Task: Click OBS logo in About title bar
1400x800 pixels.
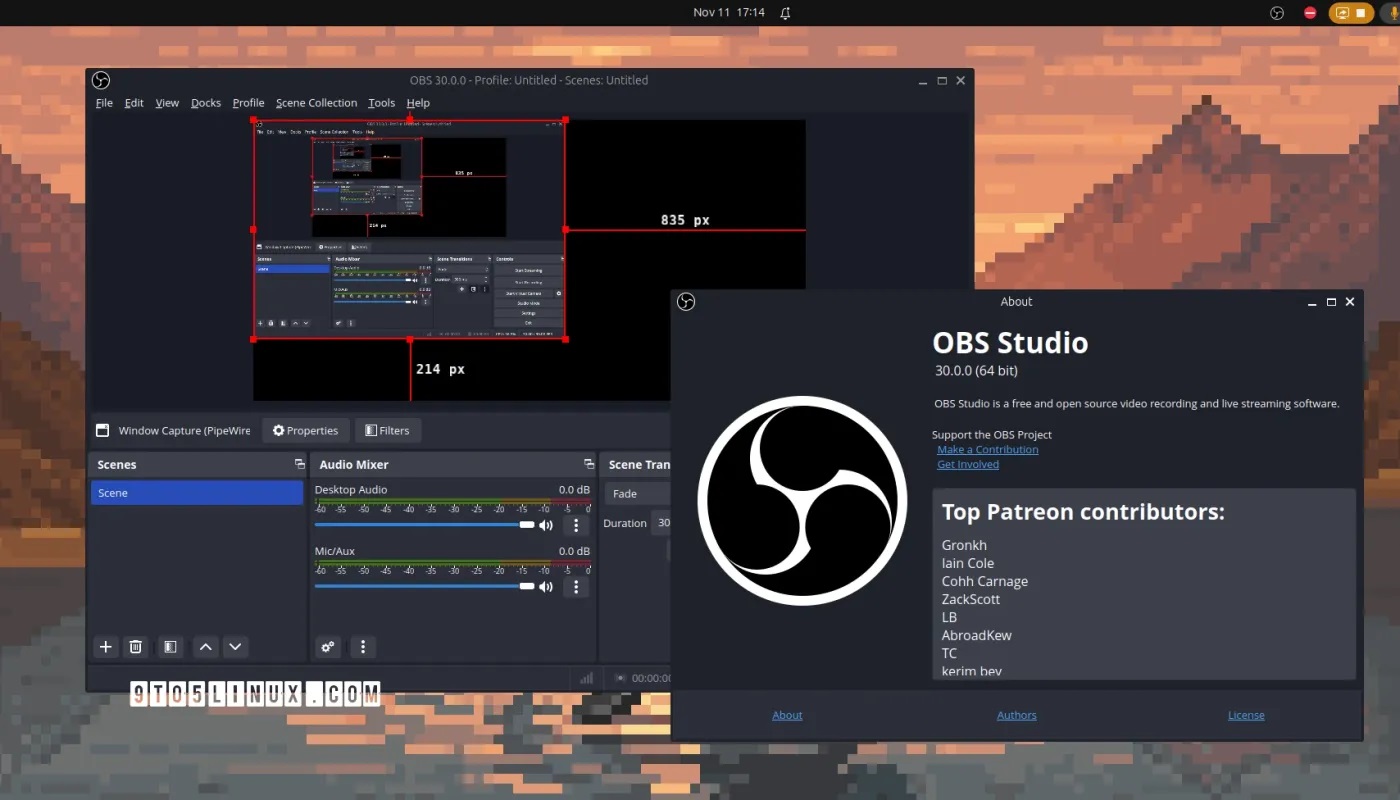Action: (686, 301)
